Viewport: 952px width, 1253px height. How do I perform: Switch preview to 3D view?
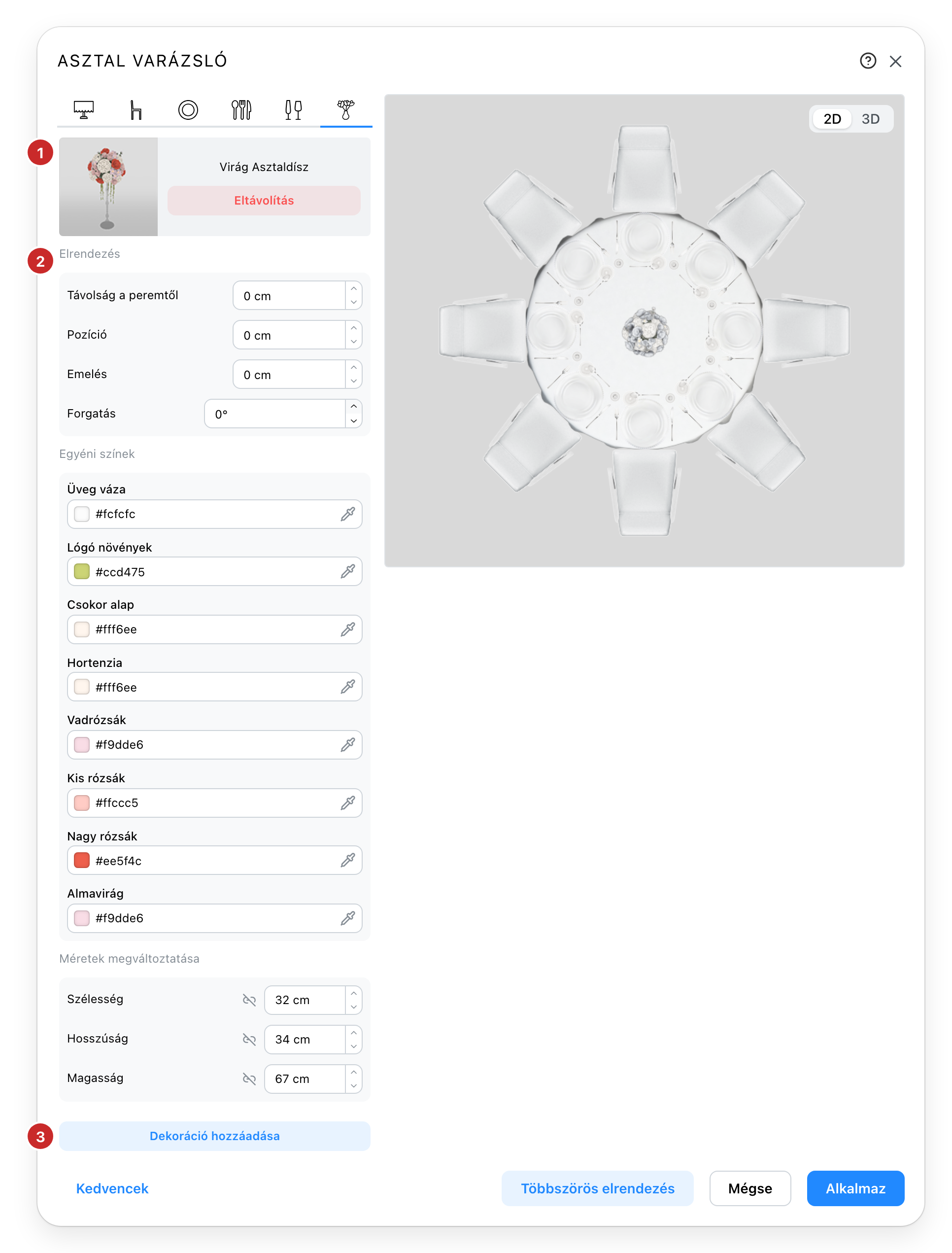pyautogui.click(x=870, y=119)
